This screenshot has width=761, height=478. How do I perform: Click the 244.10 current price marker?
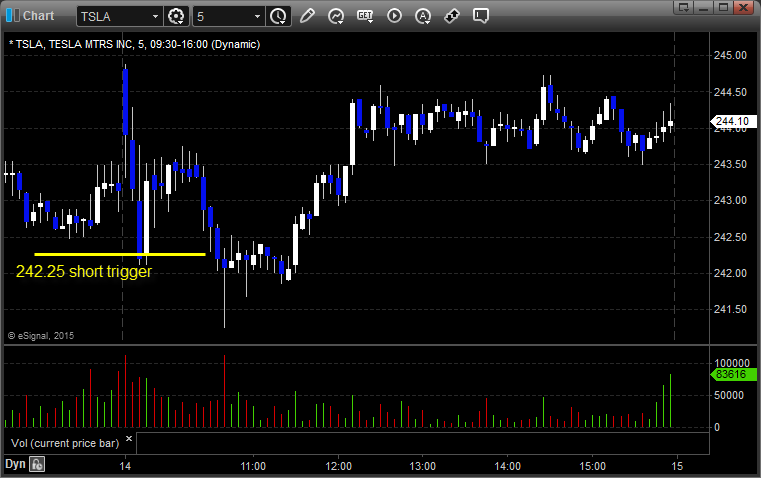(x=733, y=121)
